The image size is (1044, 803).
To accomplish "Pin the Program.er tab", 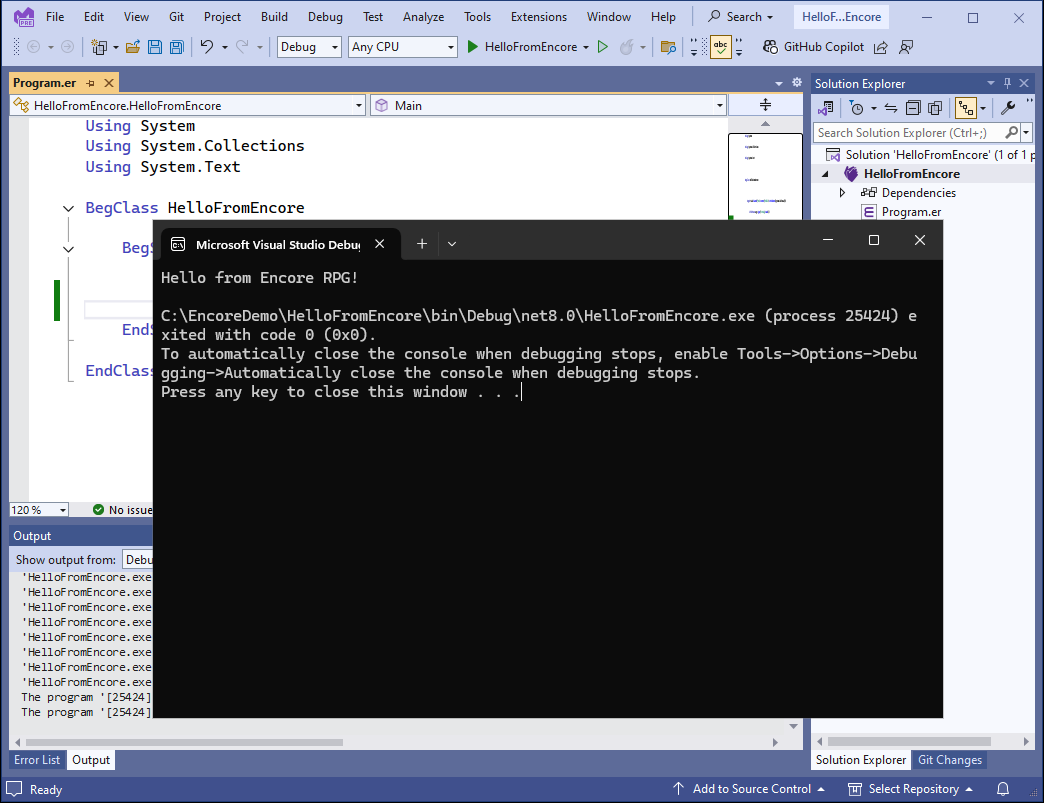I will pyautogui.click(x=91, y=83).
